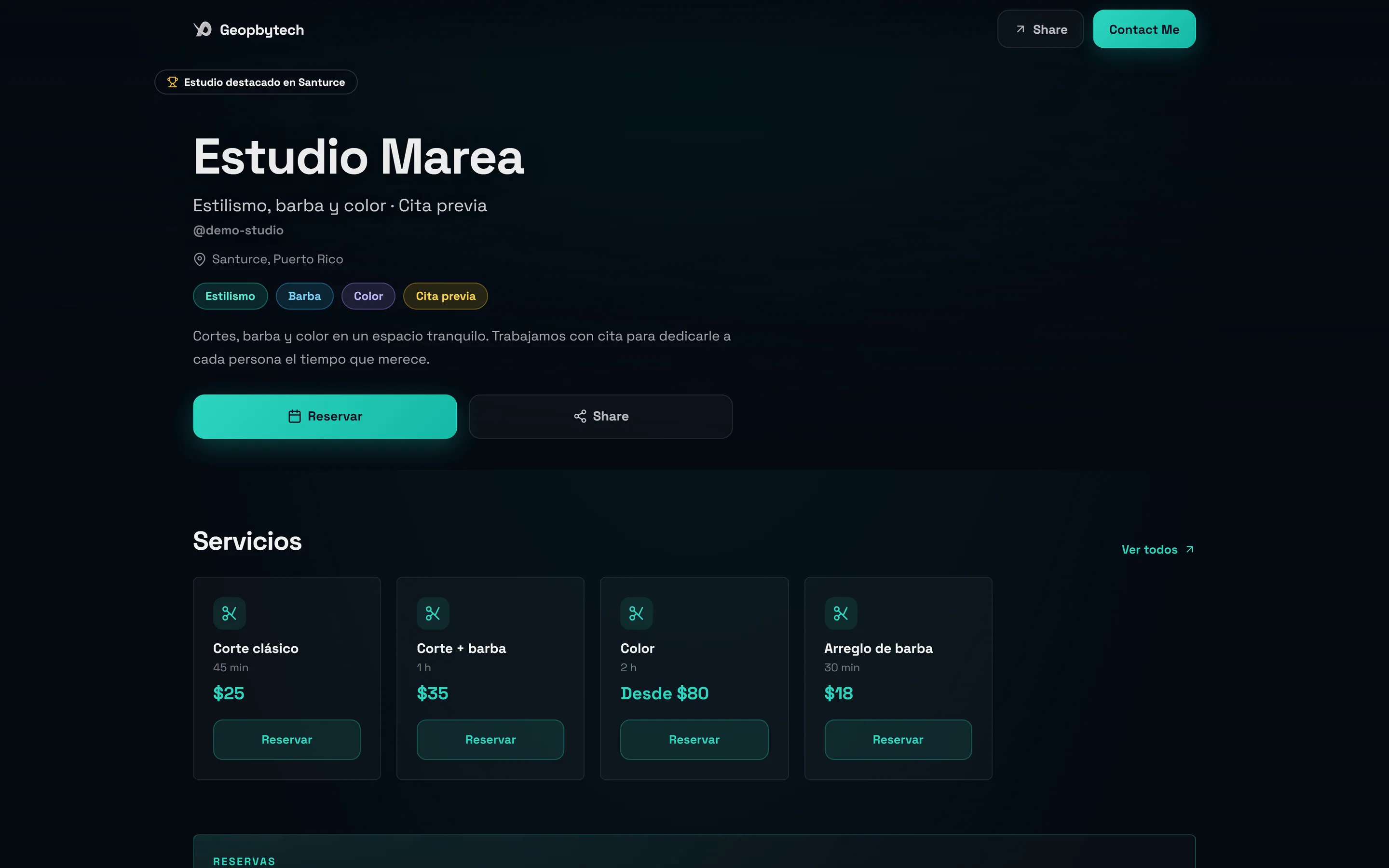Click the Estudio Marea heading
The width and height of the screenshot is (1389, 868).
coord(359,157)
